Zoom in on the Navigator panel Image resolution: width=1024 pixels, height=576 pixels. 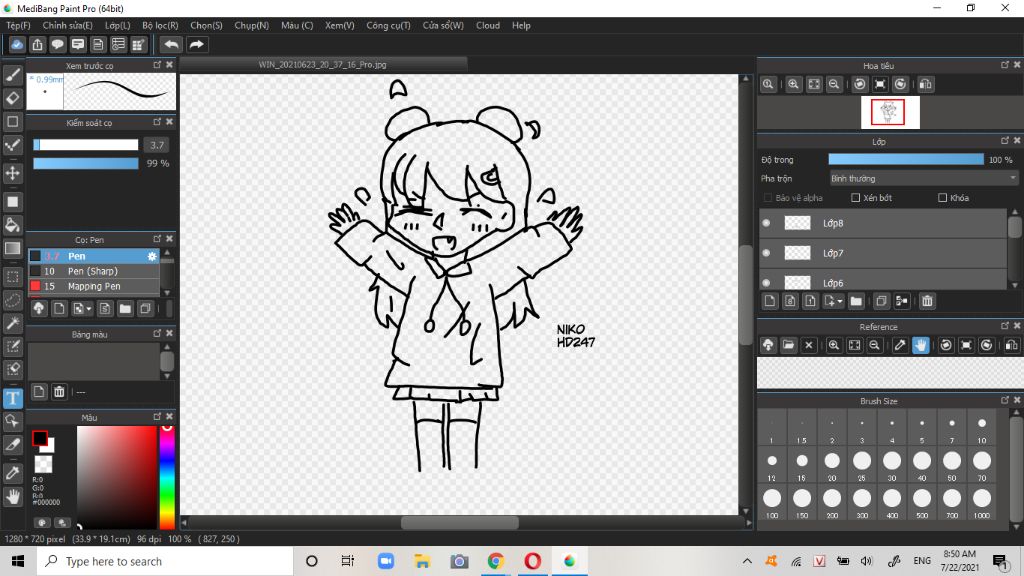point(793,84)
